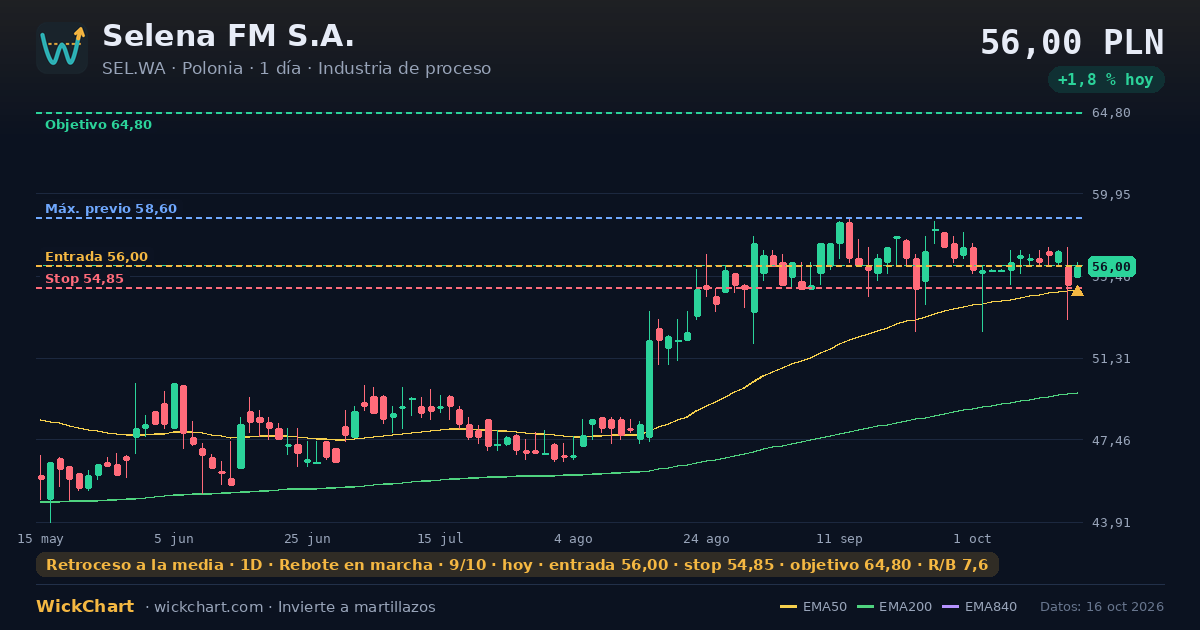
Task: Click the 1 oct date label
Action: pyautogui.click(x=972, y=538)
